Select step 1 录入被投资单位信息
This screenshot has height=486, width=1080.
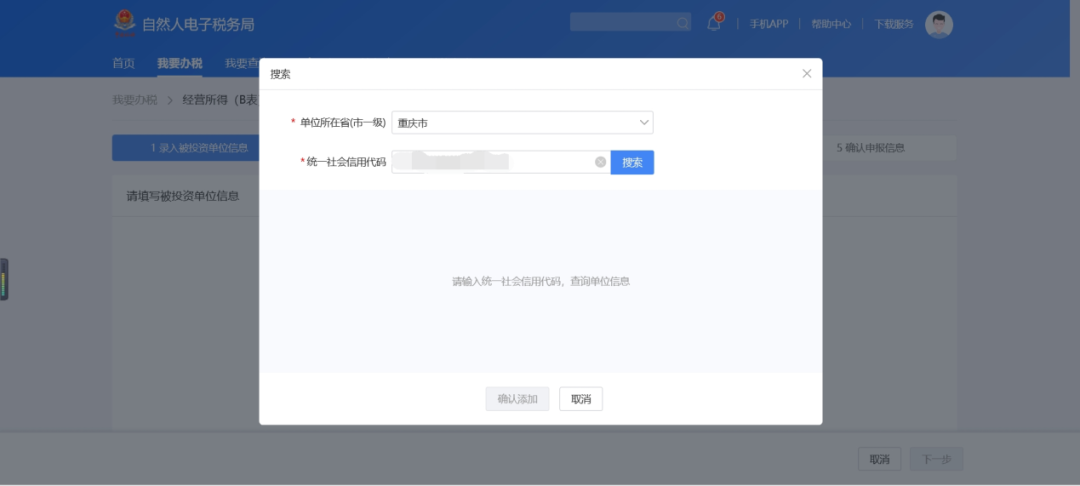pyautogui.click(x=186, y=148)
